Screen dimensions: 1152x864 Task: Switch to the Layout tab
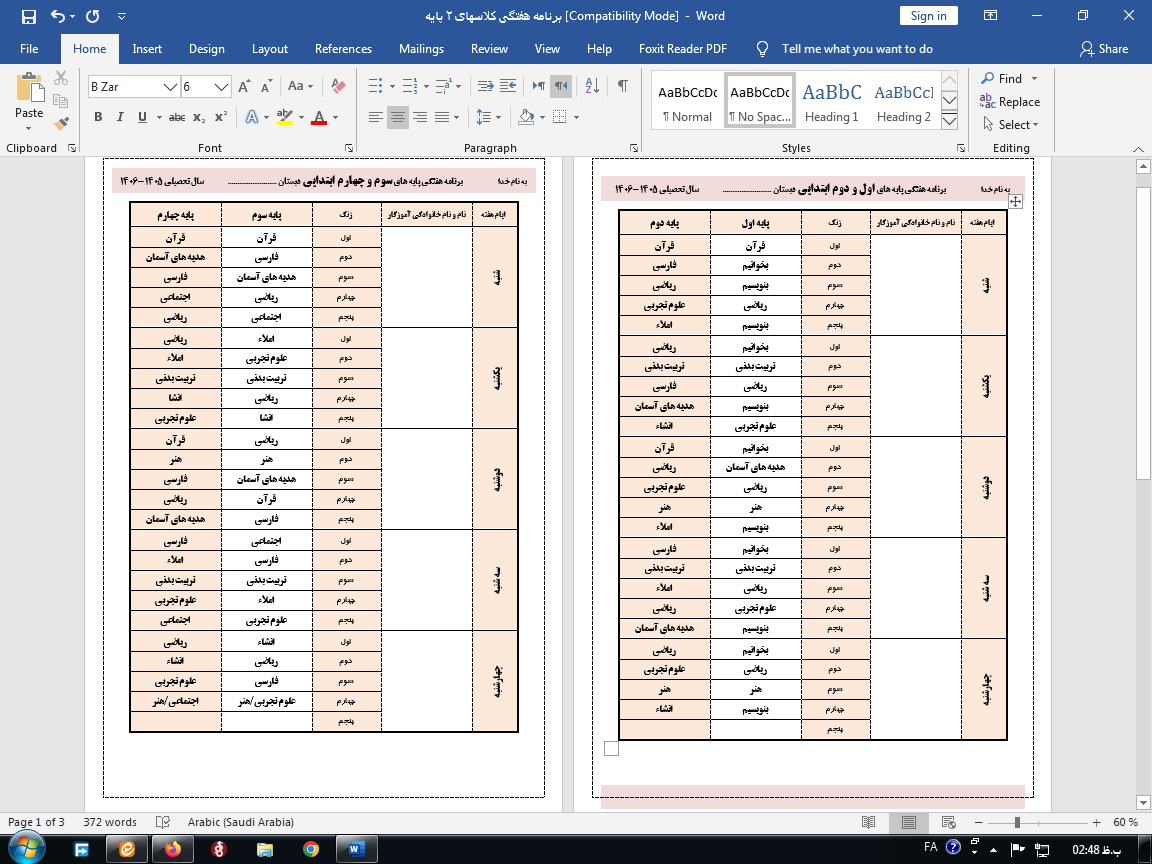[x=270, y=48]
